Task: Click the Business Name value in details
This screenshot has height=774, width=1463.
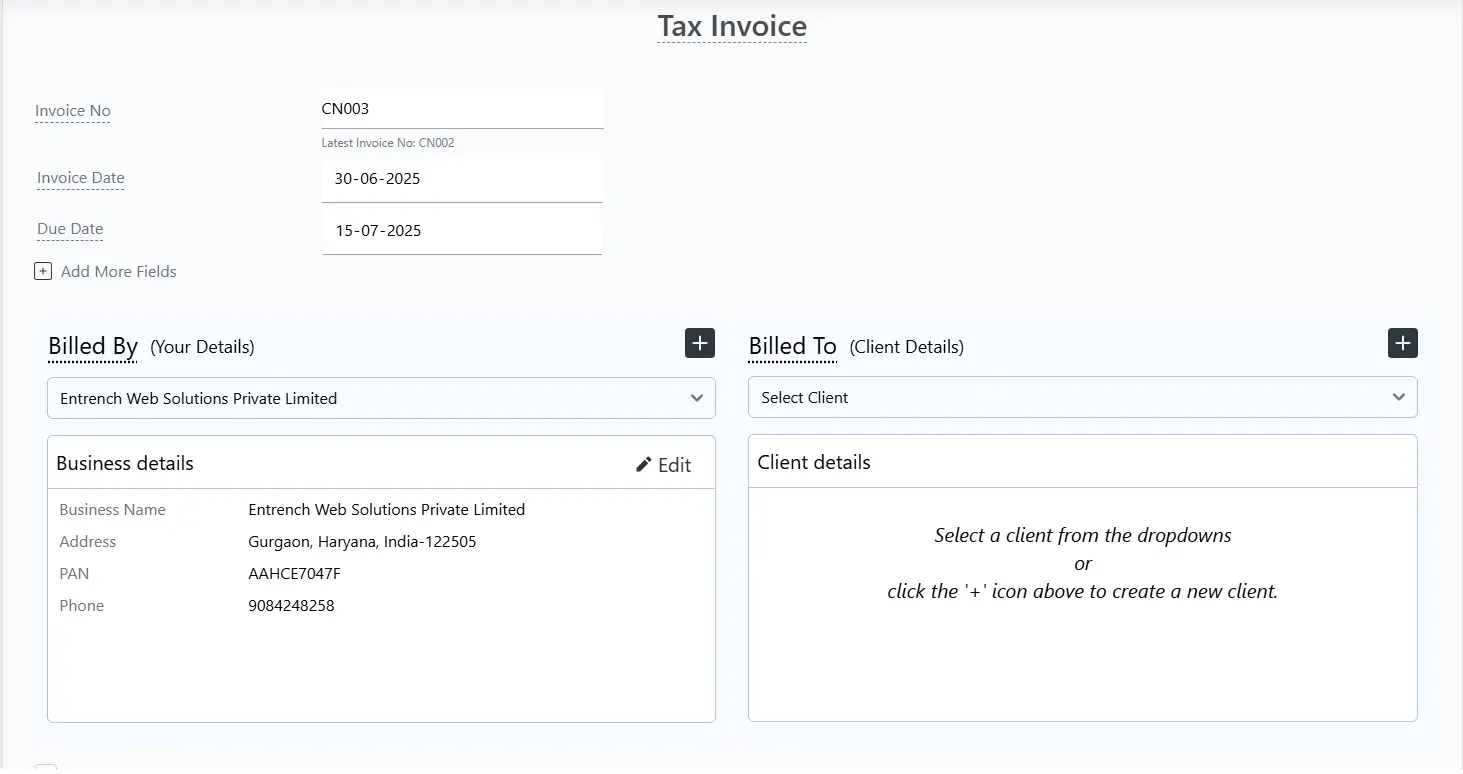Action: [386, 510]
